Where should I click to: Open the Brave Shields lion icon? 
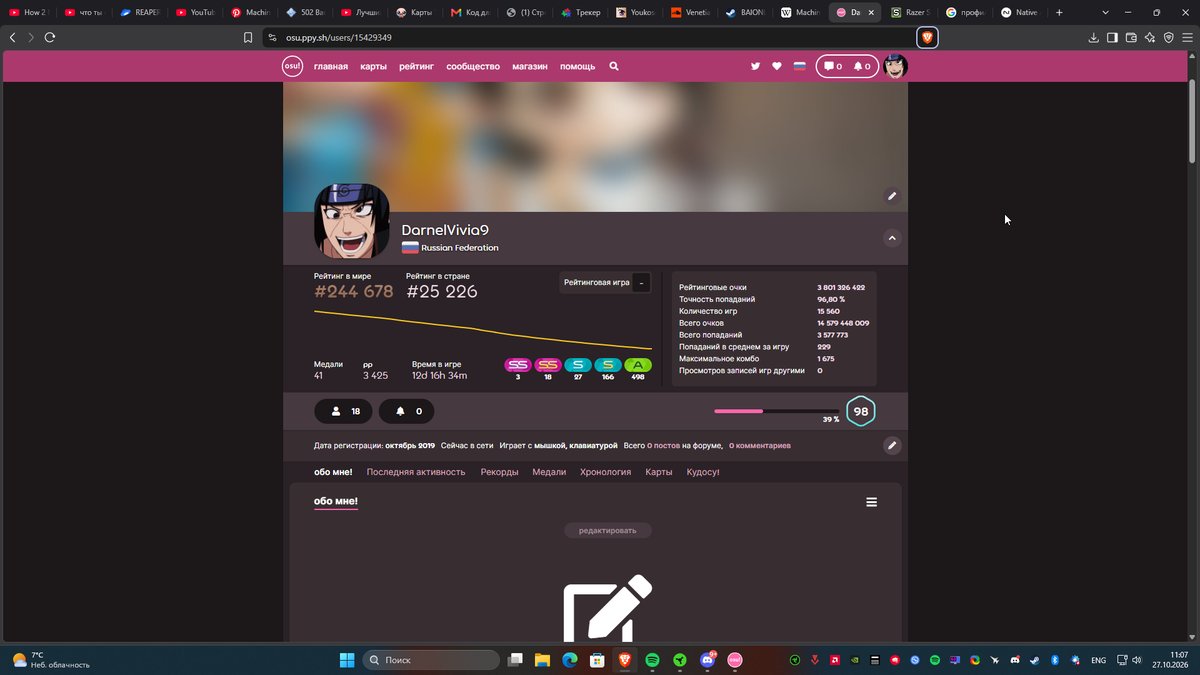tap(927, 37)
